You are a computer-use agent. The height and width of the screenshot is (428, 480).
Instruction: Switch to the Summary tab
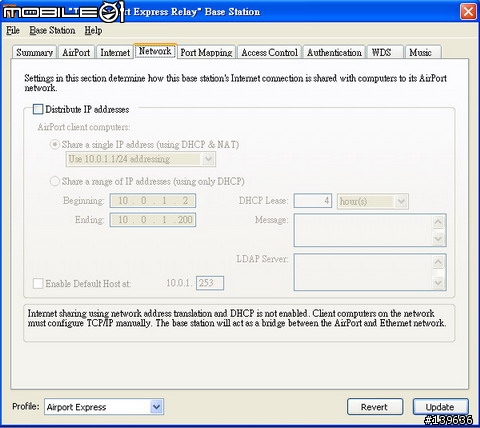(x=35, y=52)
